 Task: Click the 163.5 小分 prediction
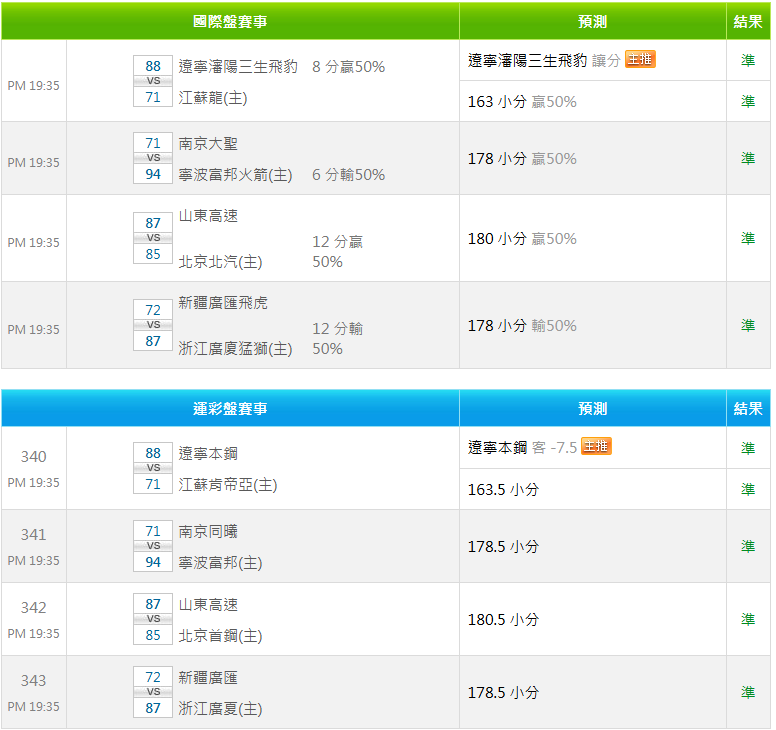point(503,490)
